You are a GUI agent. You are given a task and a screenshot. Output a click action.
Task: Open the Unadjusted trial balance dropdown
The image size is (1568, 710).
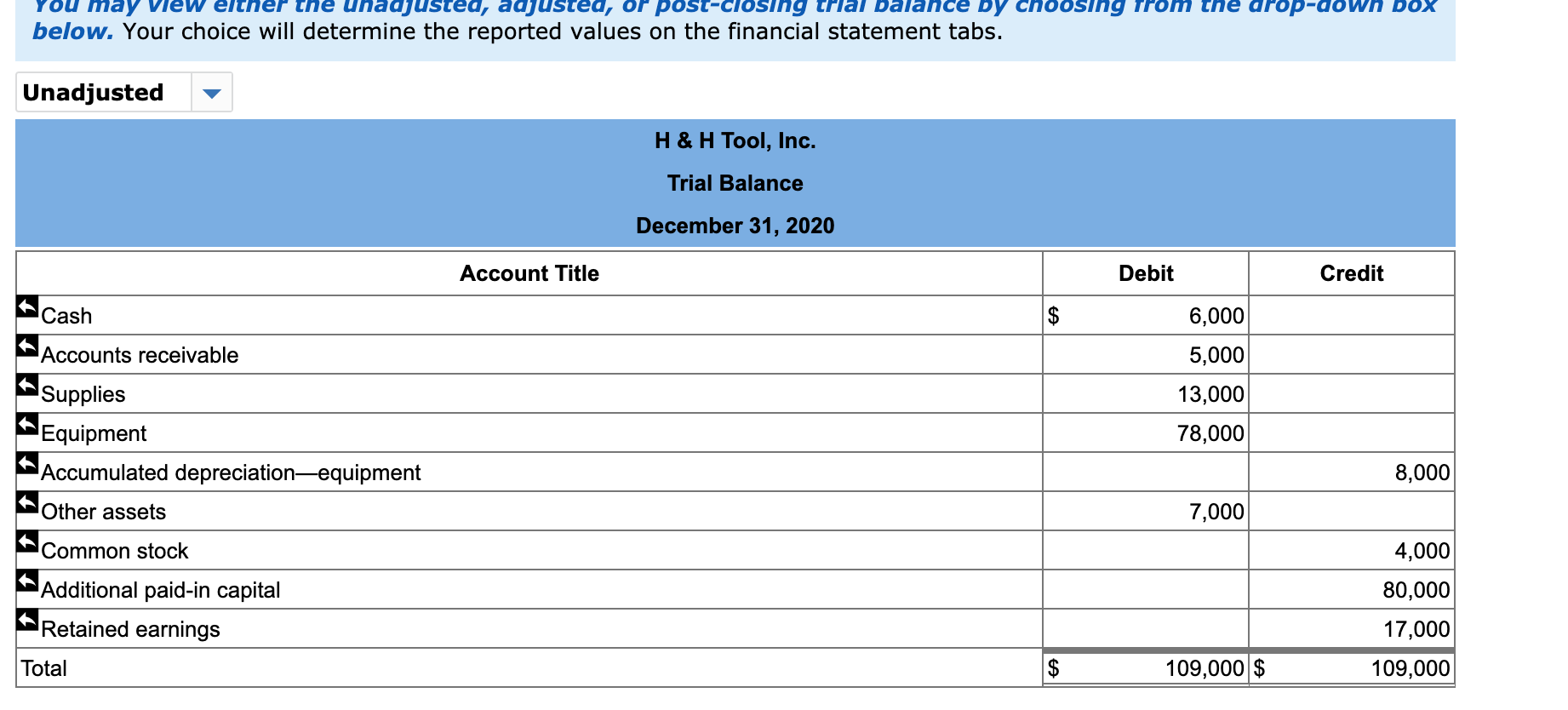point(123,92)
